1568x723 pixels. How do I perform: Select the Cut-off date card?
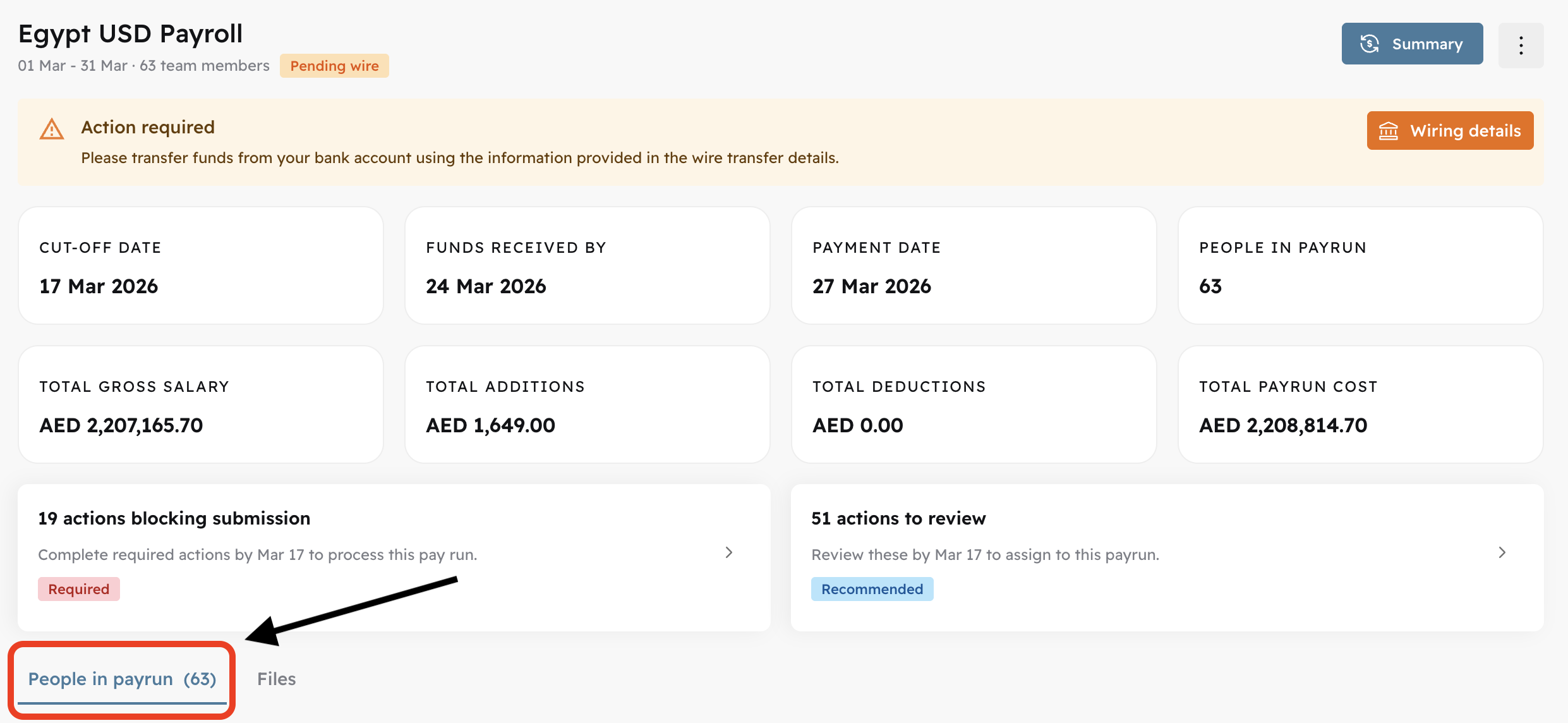201,265
